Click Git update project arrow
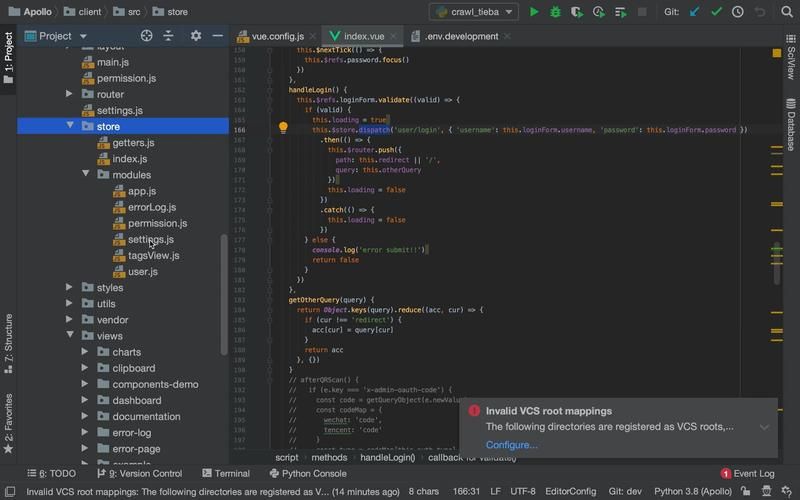The height and width of the screenshot is (500, 800). (x=695, y=12)
